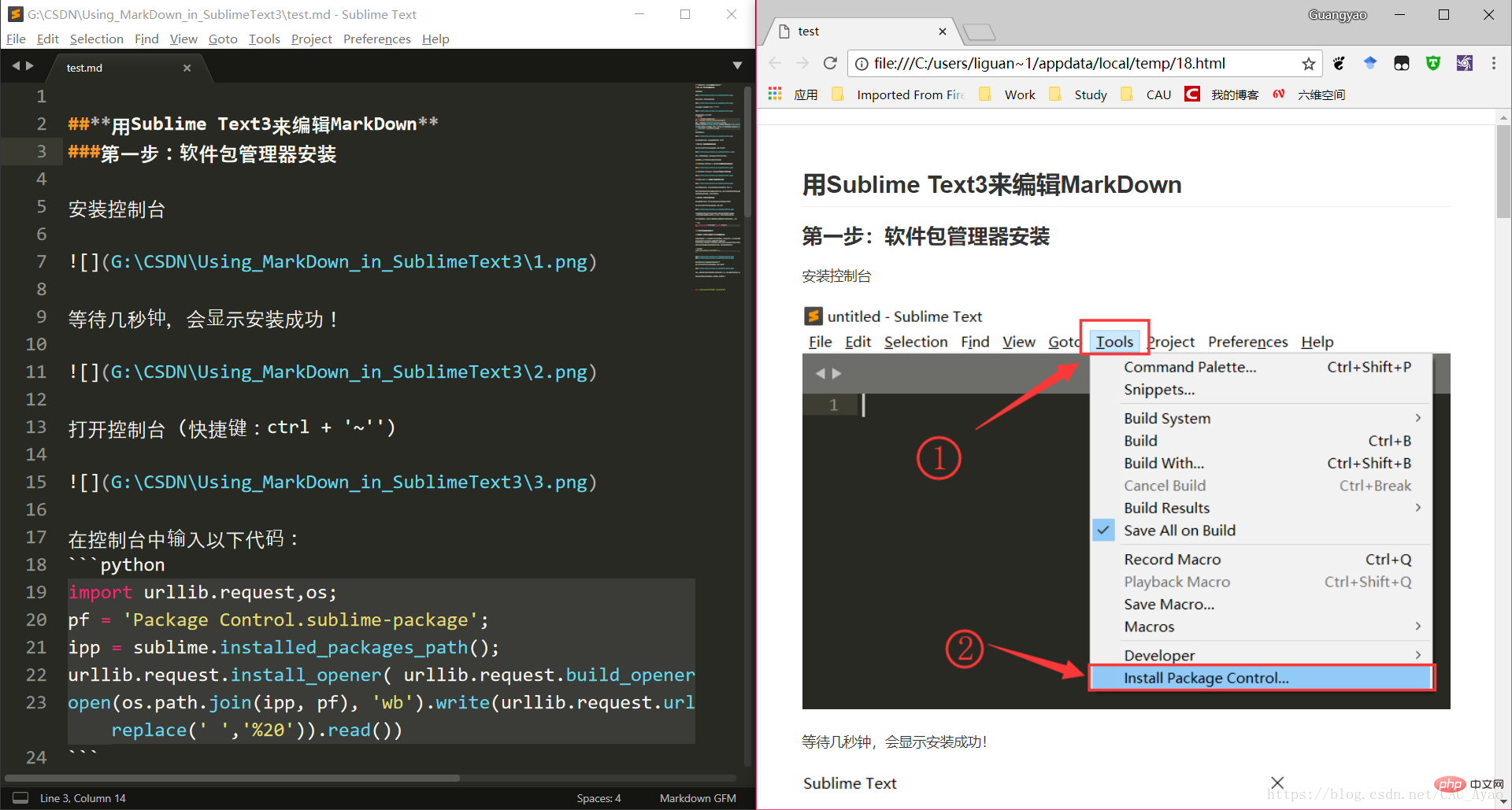Go to next tab with right arrow
Image resolution: width=1512 pixels, height=810 pixels.
click(x=30, y=66)
